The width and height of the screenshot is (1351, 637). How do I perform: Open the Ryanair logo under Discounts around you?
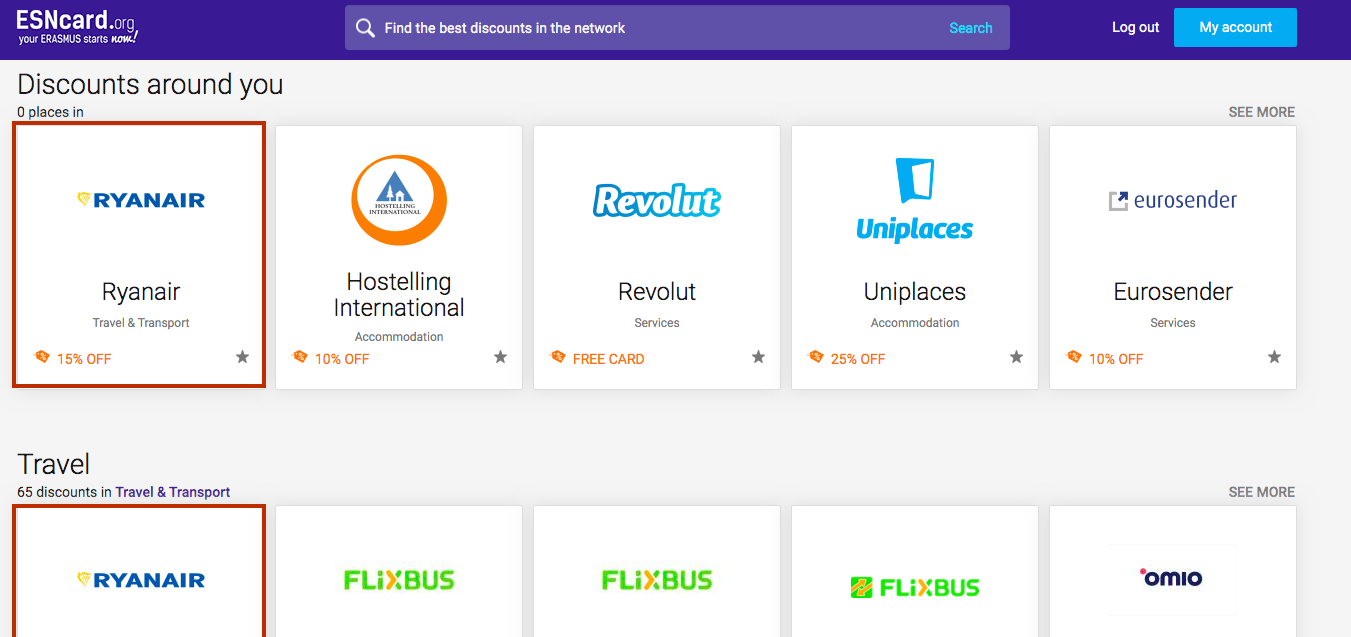tap(141, 200)
